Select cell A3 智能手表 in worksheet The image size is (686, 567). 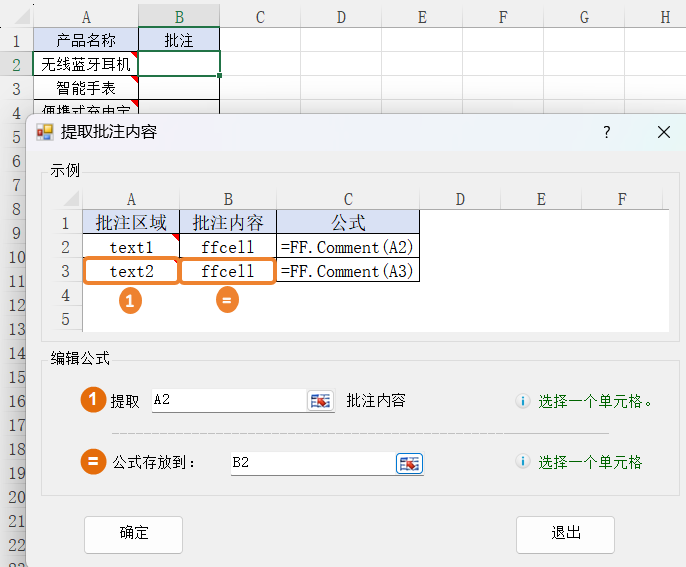(x=86, y=88)
